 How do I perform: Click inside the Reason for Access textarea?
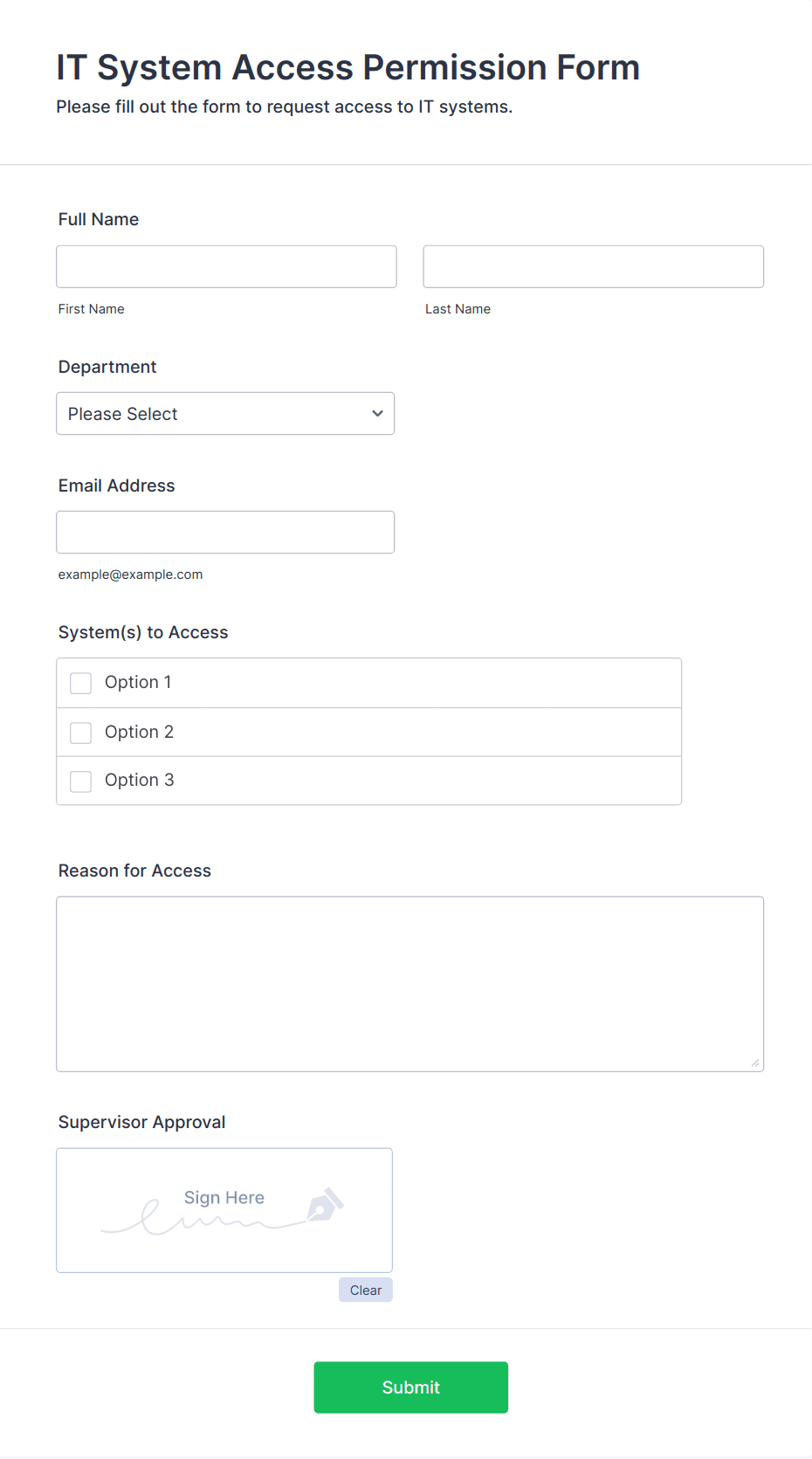click(409, 983)
